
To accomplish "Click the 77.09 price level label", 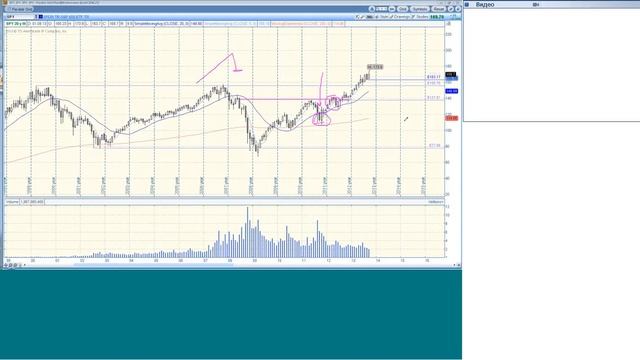I will coord(435,146).
